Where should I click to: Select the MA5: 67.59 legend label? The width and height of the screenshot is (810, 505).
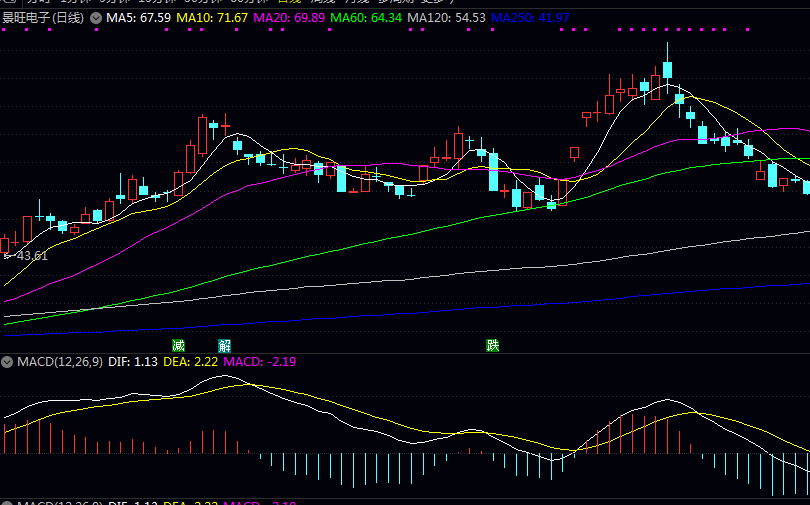pos(138,18)
